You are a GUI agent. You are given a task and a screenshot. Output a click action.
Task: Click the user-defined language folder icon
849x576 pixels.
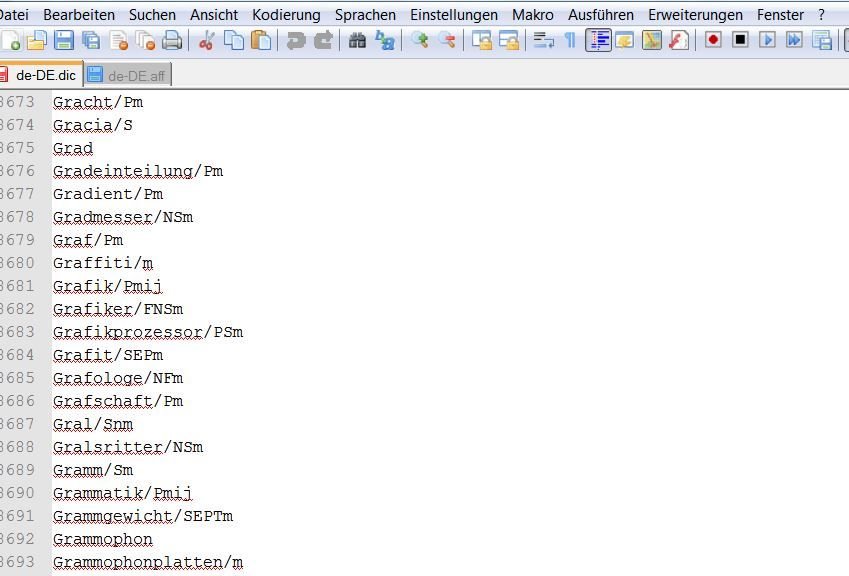pos(624,41)
